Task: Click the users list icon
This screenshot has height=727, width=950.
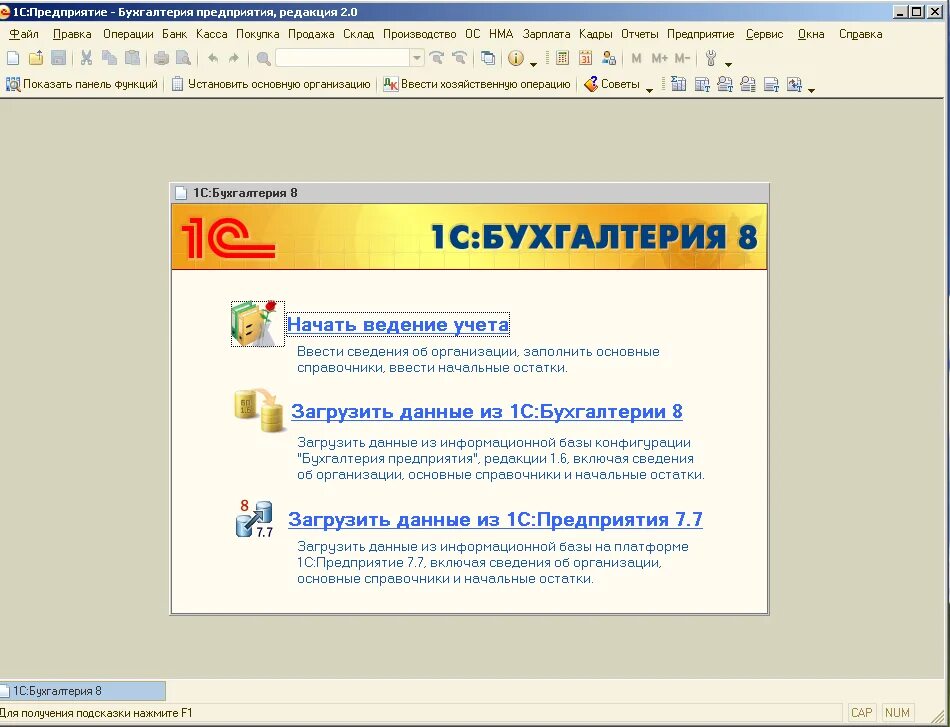Action: point(609,58)
